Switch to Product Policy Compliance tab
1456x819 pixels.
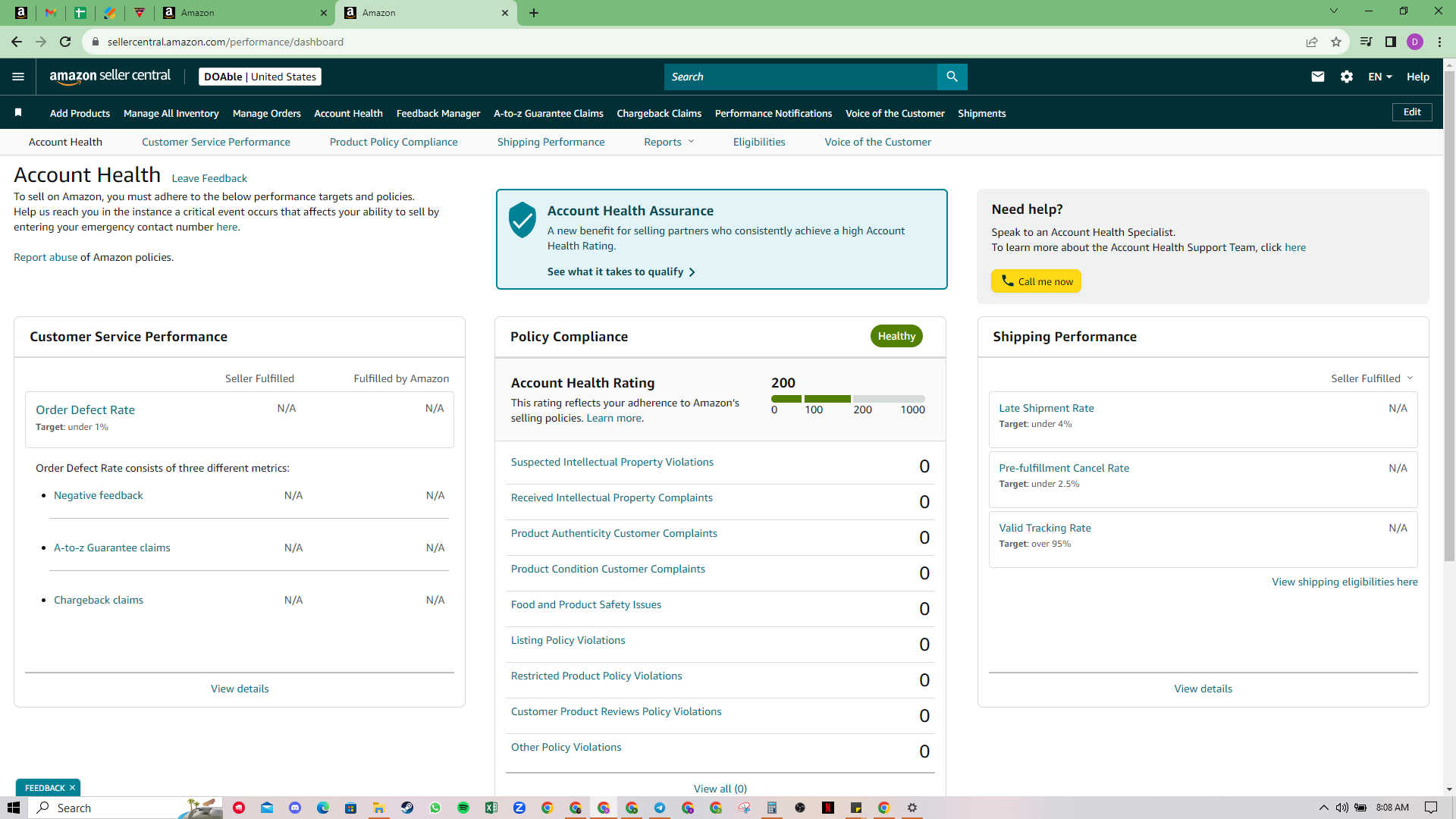(394, 142)
